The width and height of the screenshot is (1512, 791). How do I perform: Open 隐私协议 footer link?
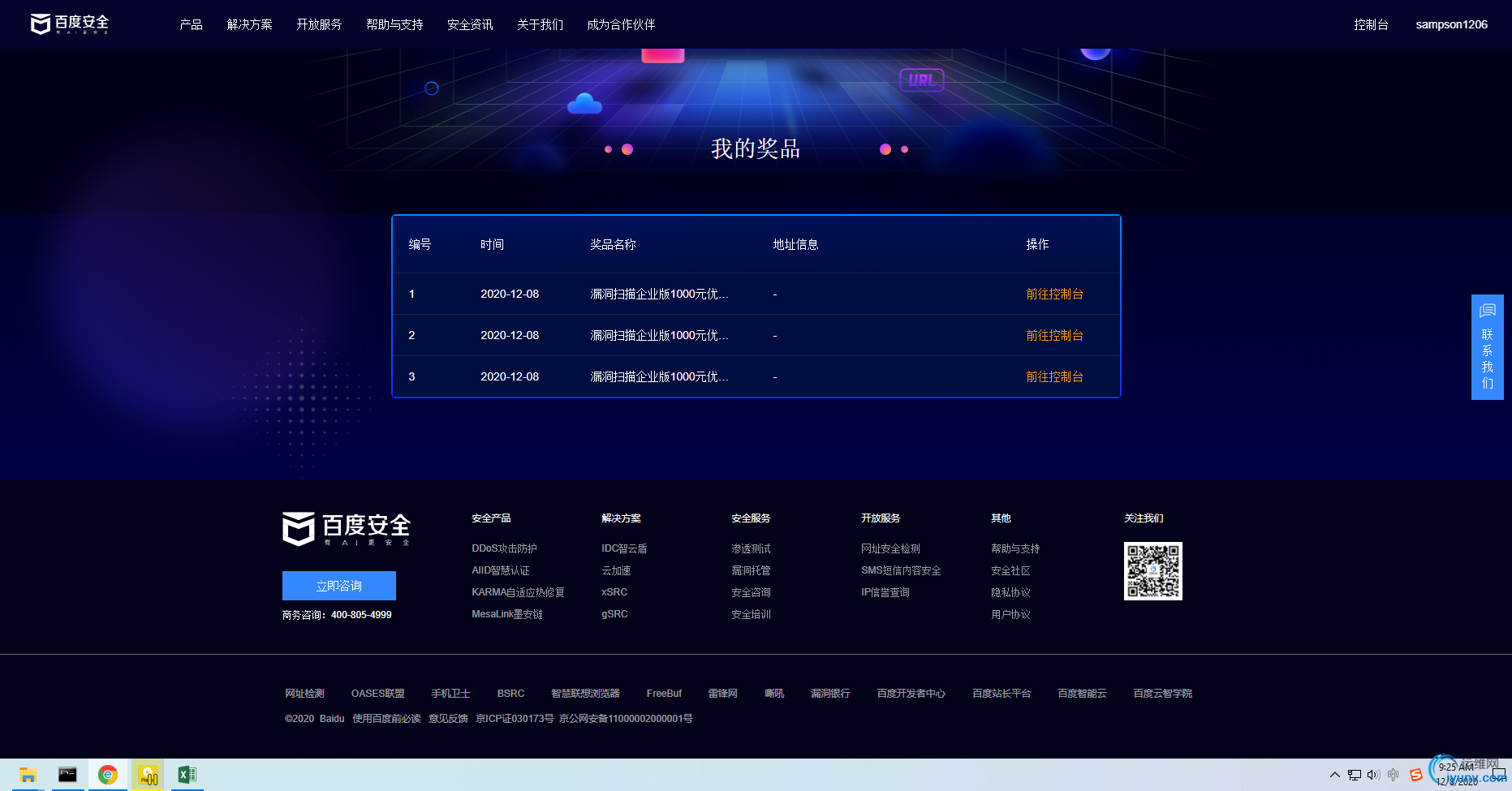click(x=1010, y=592)
